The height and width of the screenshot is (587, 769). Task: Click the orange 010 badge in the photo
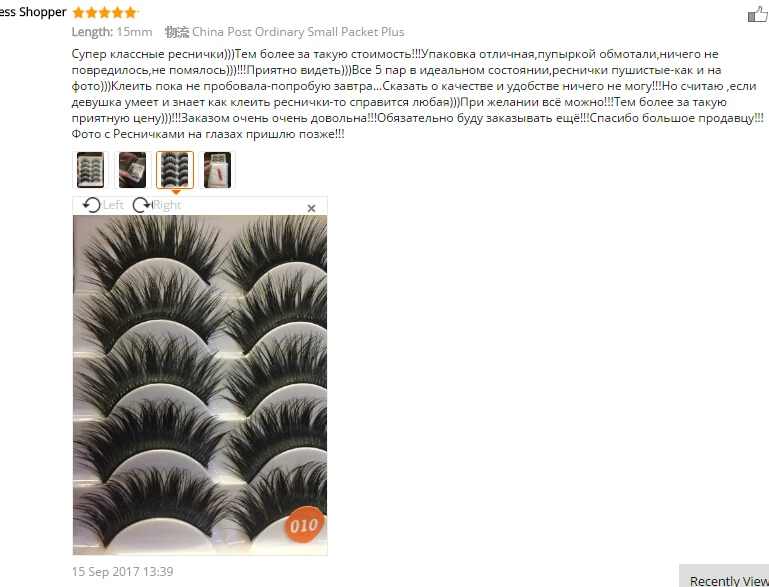pyautogui.click(x=304, y=525)
